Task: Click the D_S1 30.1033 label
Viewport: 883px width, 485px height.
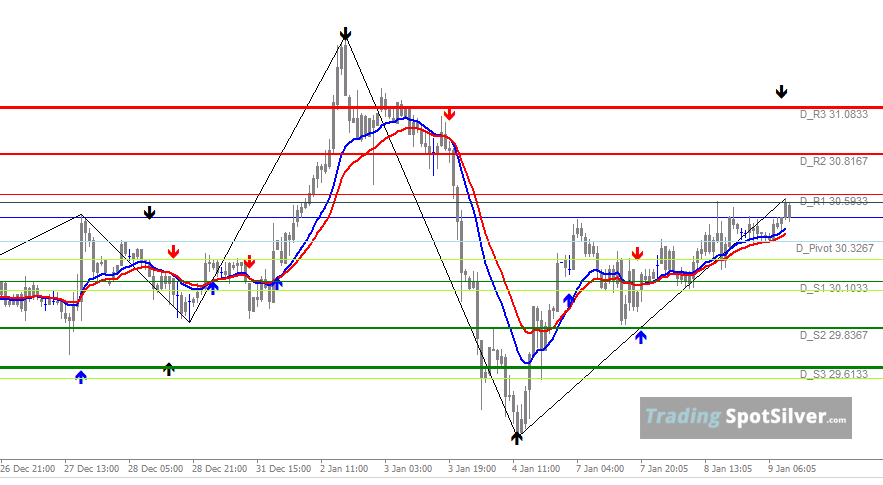Action: [833, 288]
